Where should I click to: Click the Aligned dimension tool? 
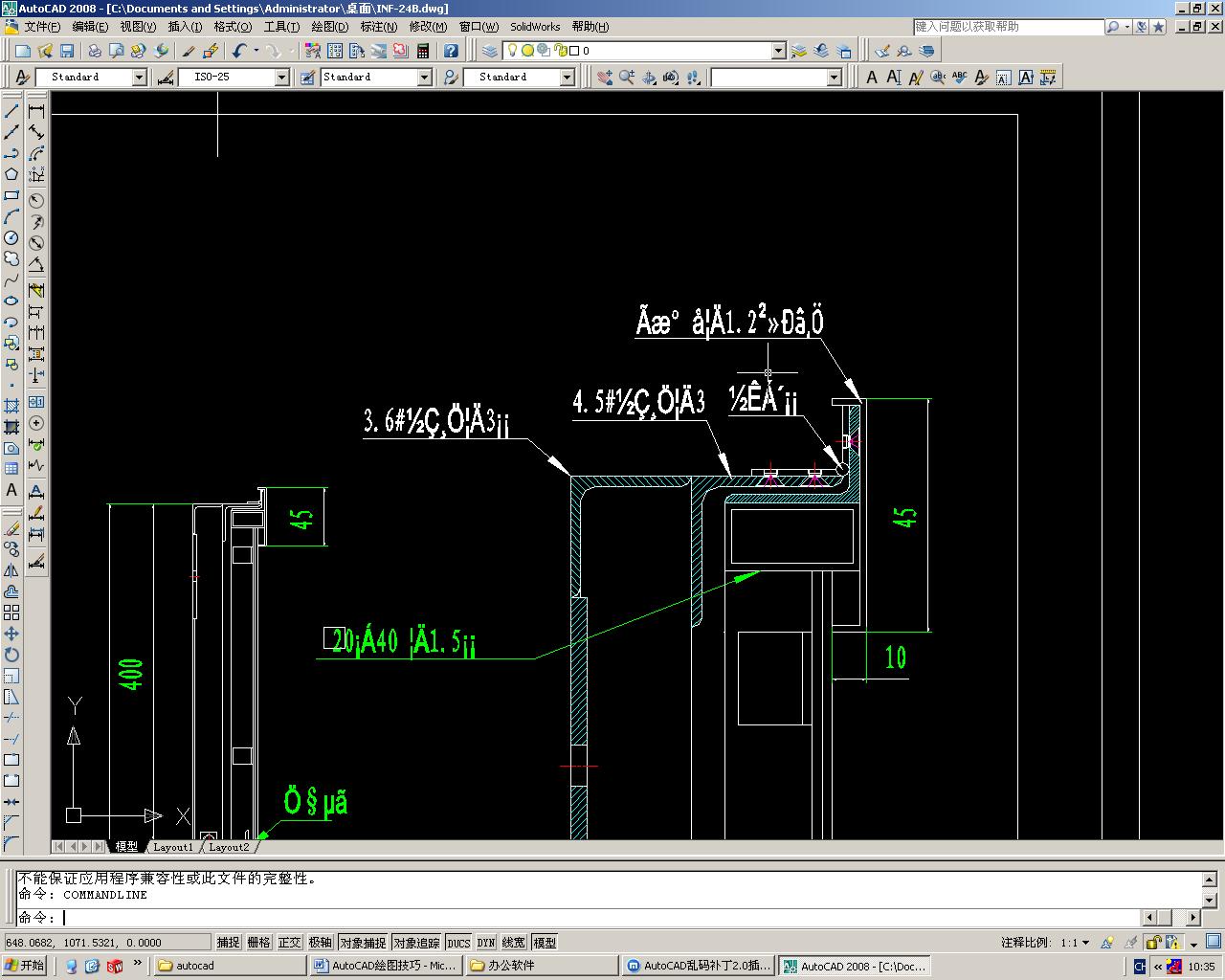(36, 132)
